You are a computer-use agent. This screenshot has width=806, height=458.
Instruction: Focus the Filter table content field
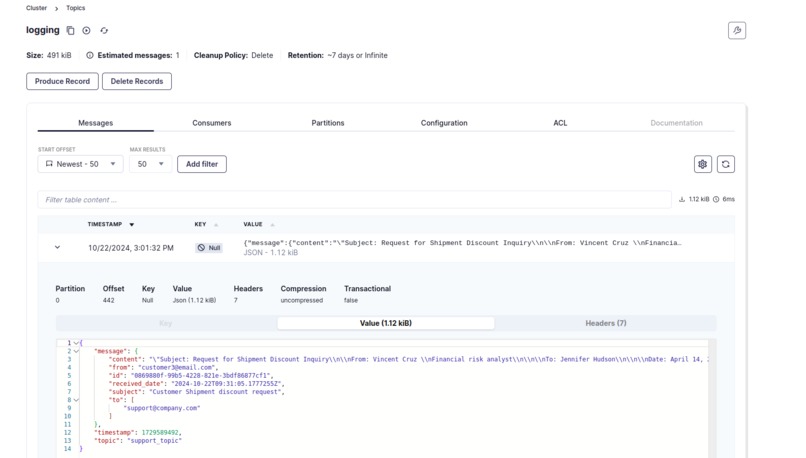point(355,199)
